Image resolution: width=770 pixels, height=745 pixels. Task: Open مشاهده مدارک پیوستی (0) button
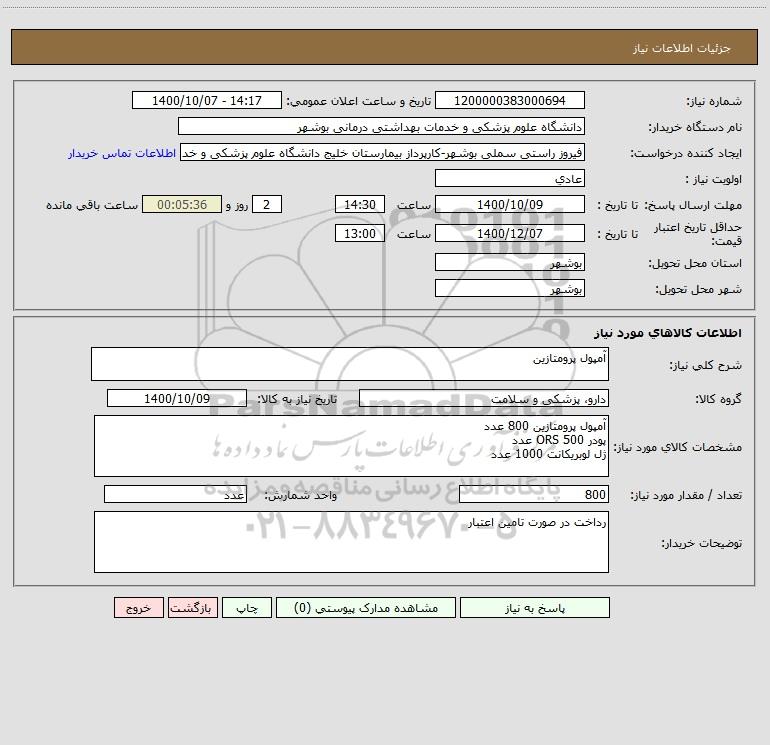(366, 607)
